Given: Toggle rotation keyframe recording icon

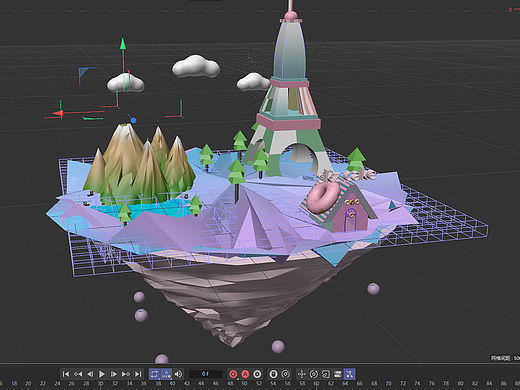Looking at the screenshot, I should [x=314, y=374].
